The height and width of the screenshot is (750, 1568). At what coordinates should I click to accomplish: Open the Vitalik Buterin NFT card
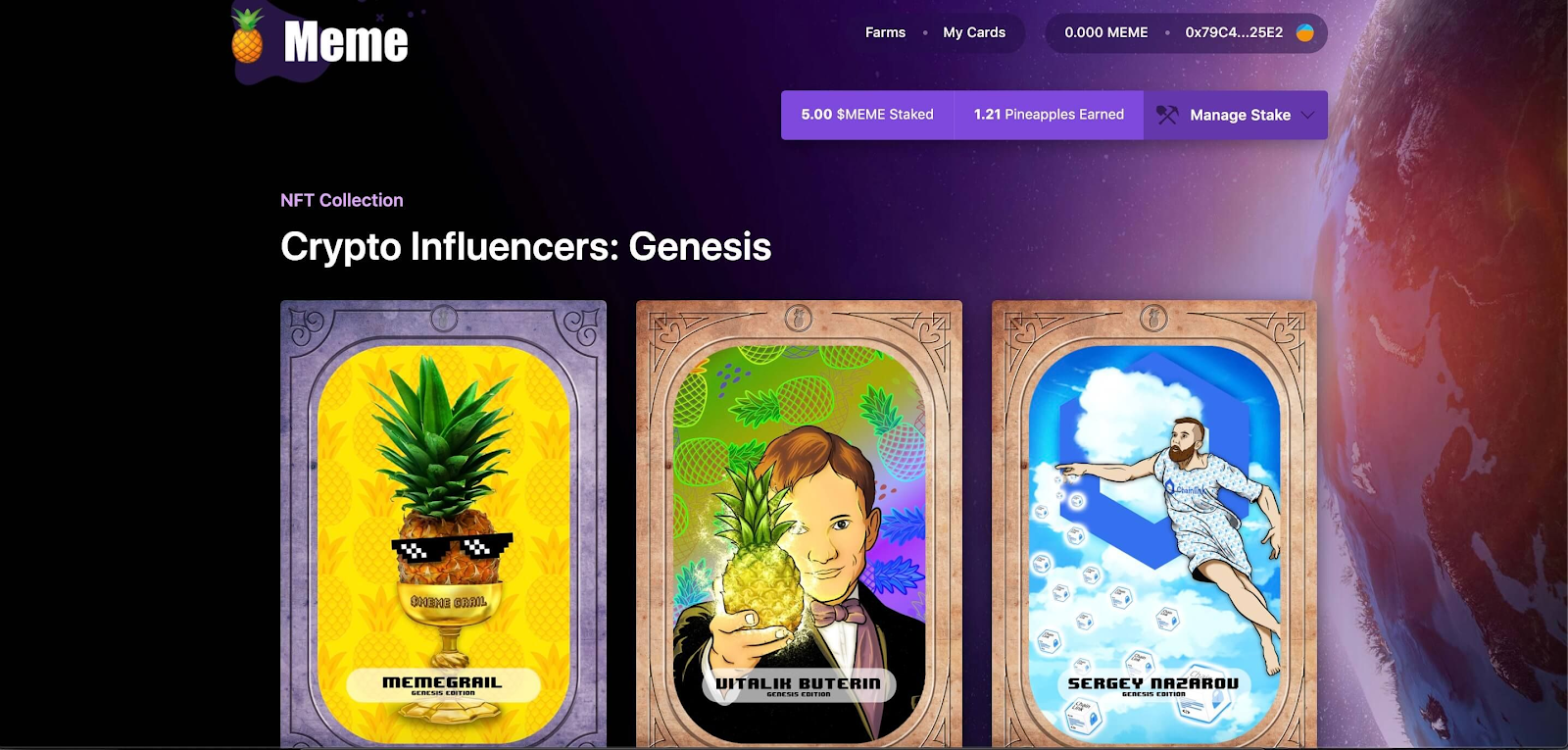coord(799,525)
